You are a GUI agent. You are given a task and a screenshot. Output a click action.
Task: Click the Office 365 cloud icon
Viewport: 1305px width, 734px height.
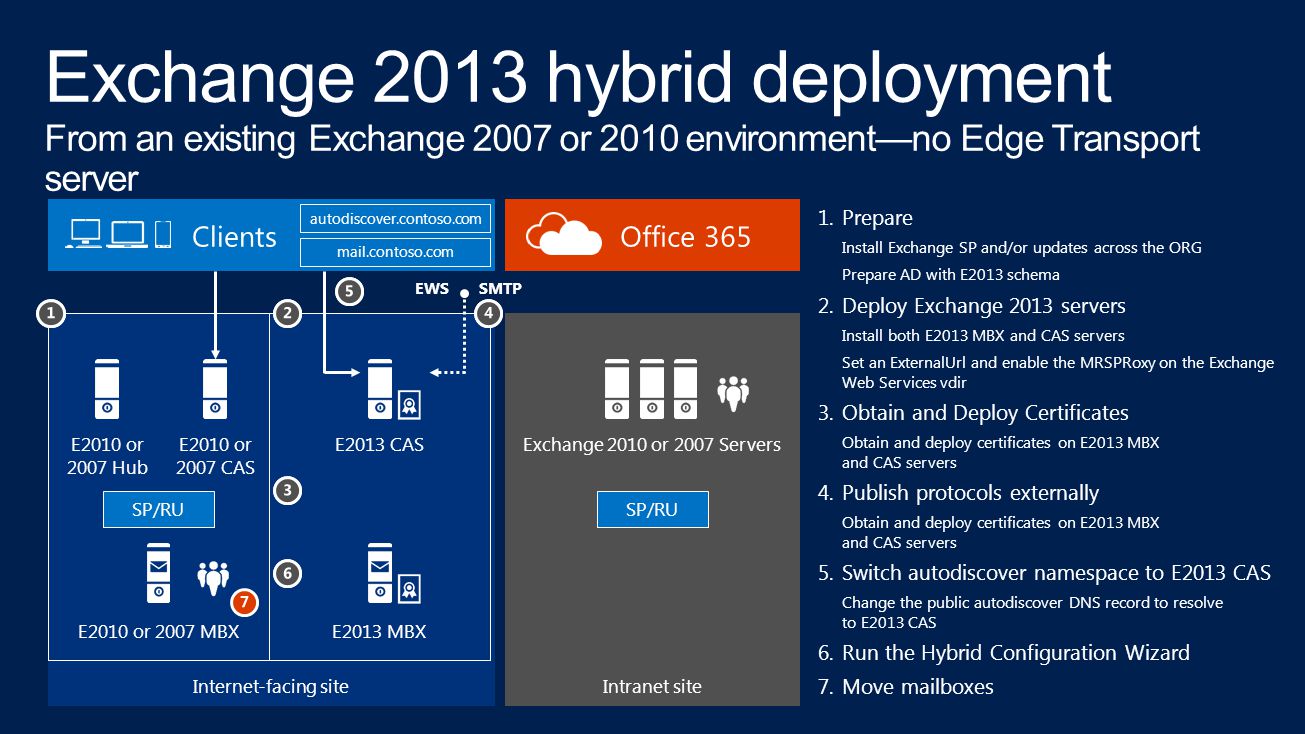(x=563, y=235)
